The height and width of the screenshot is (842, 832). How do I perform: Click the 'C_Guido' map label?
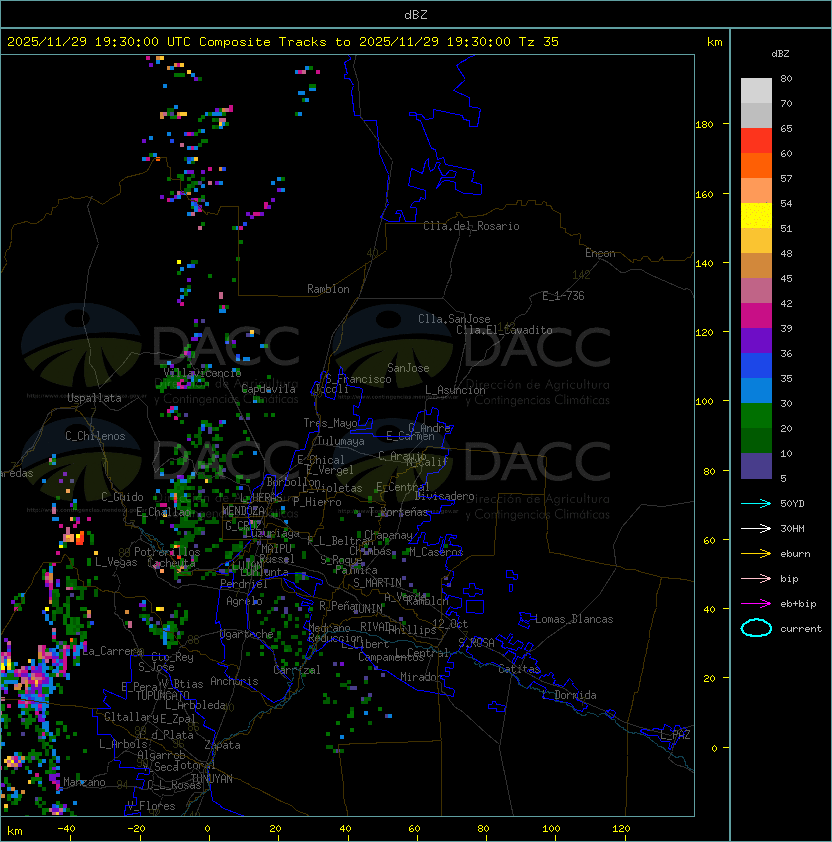pyautogui.click(x=122, y=497)
